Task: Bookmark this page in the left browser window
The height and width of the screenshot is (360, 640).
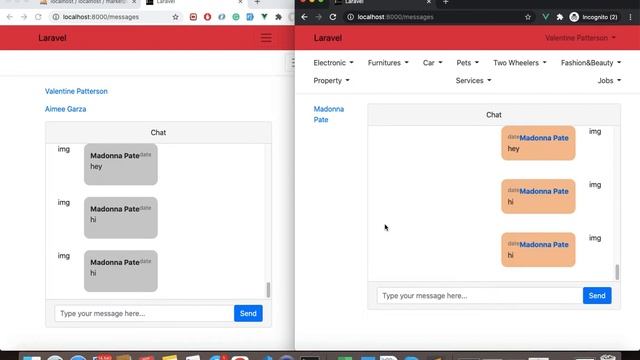Action: click(176, 17)
